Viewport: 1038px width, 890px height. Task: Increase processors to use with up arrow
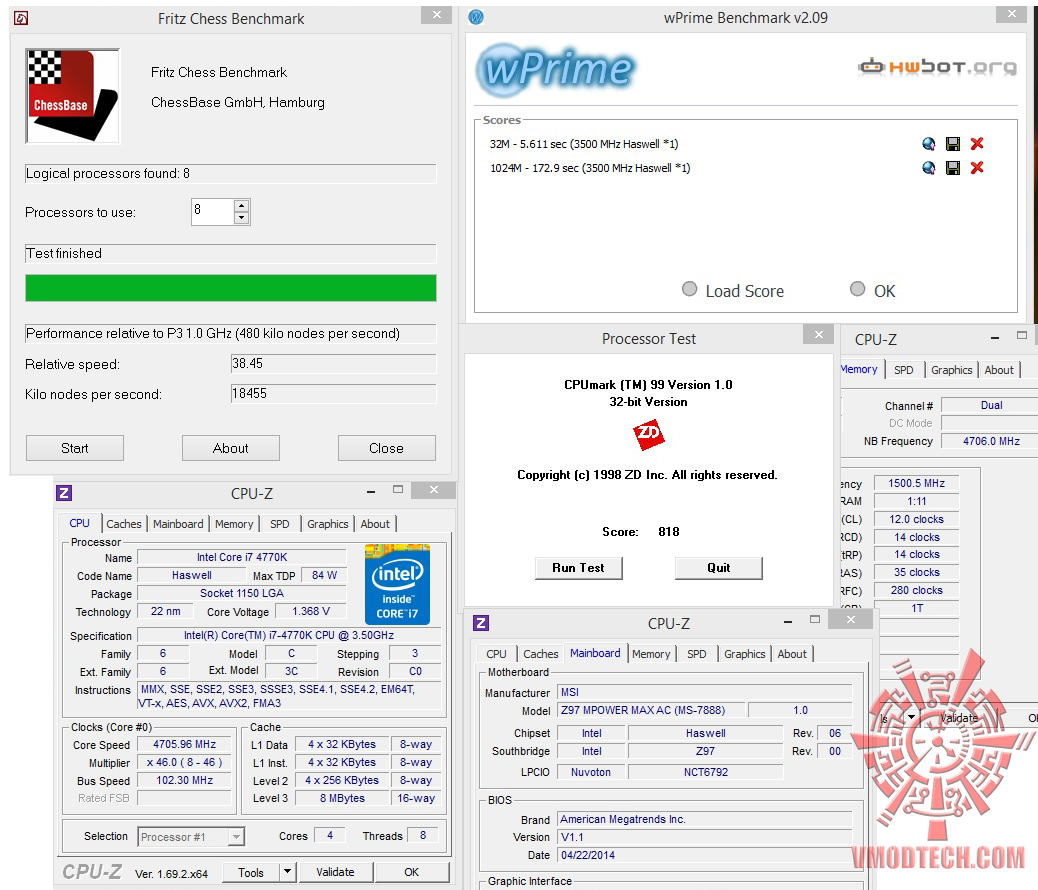pyautogui.click(x=242, y=206)
